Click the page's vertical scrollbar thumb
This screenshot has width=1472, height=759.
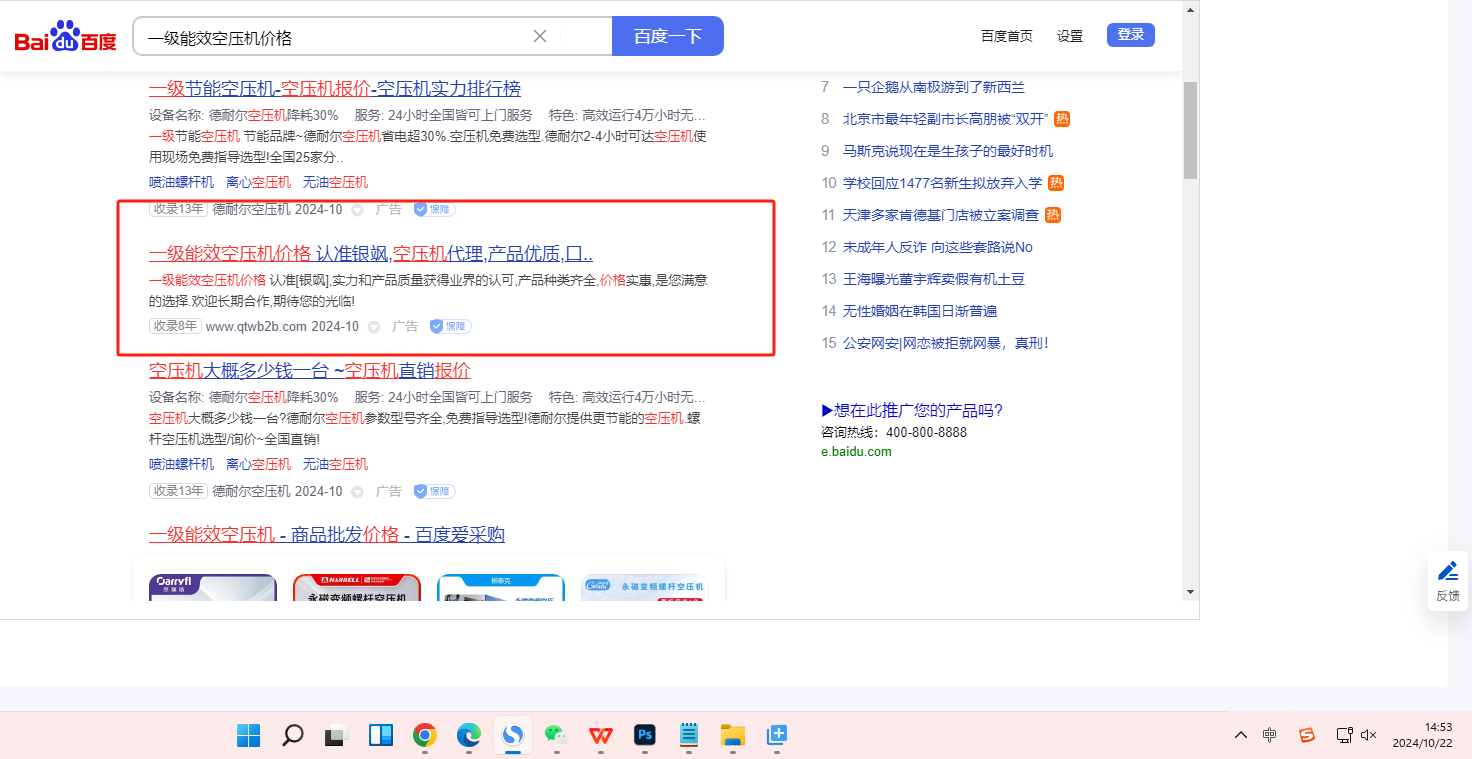[x=1190, y=130]
